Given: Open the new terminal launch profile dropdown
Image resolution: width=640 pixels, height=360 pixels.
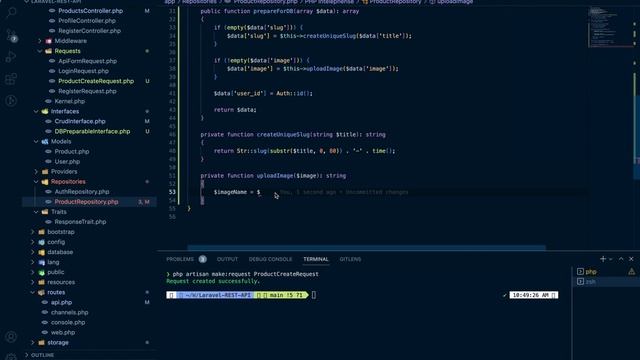Looking at the screenshot, I should 611,259.
